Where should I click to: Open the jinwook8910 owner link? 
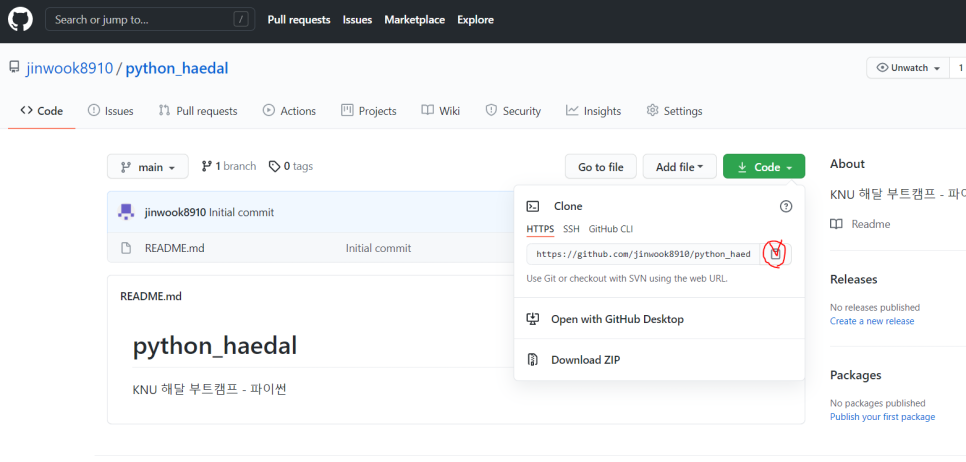click(70, 68)
